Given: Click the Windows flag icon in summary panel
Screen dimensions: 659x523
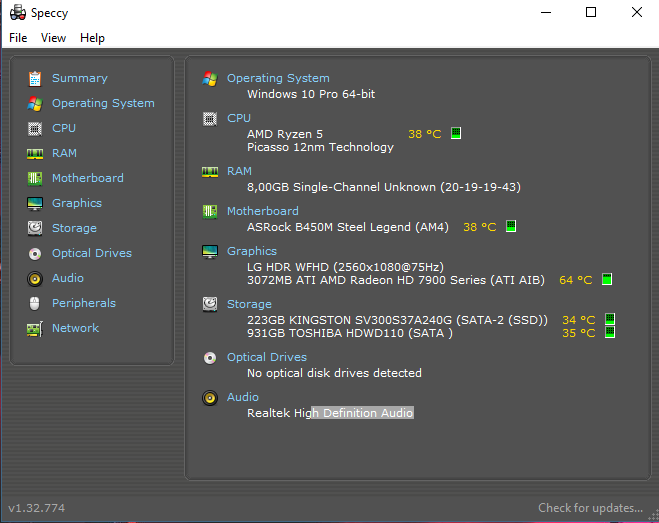Looking at the screenshot, I should tap(210, 79).
